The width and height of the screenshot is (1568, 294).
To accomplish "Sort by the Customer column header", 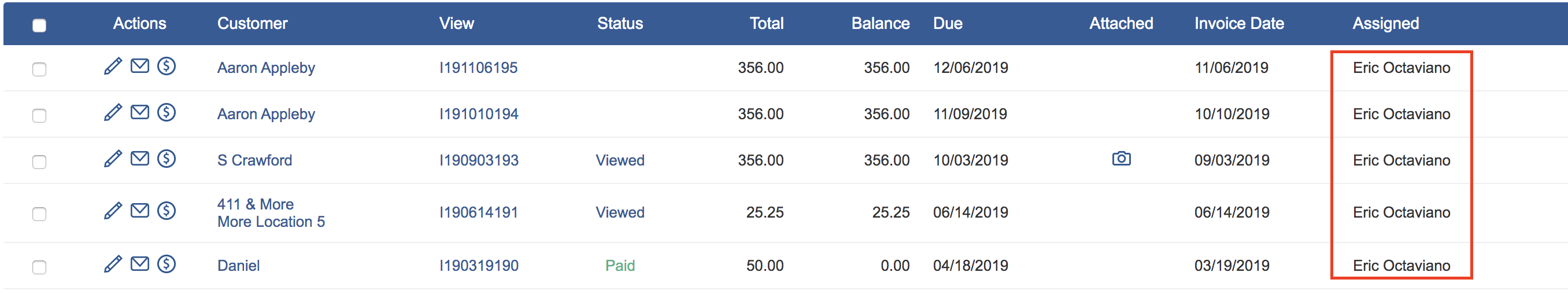I will 252,23.
